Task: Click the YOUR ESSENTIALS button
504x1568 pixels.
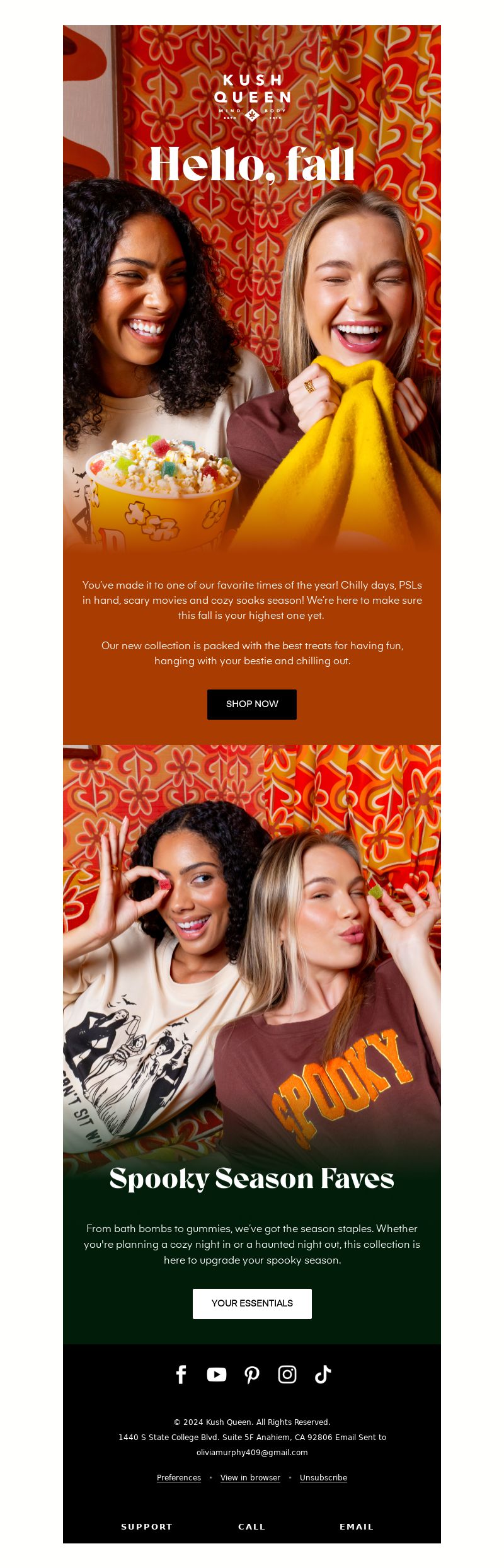Action: click(x=252, y=1303)
